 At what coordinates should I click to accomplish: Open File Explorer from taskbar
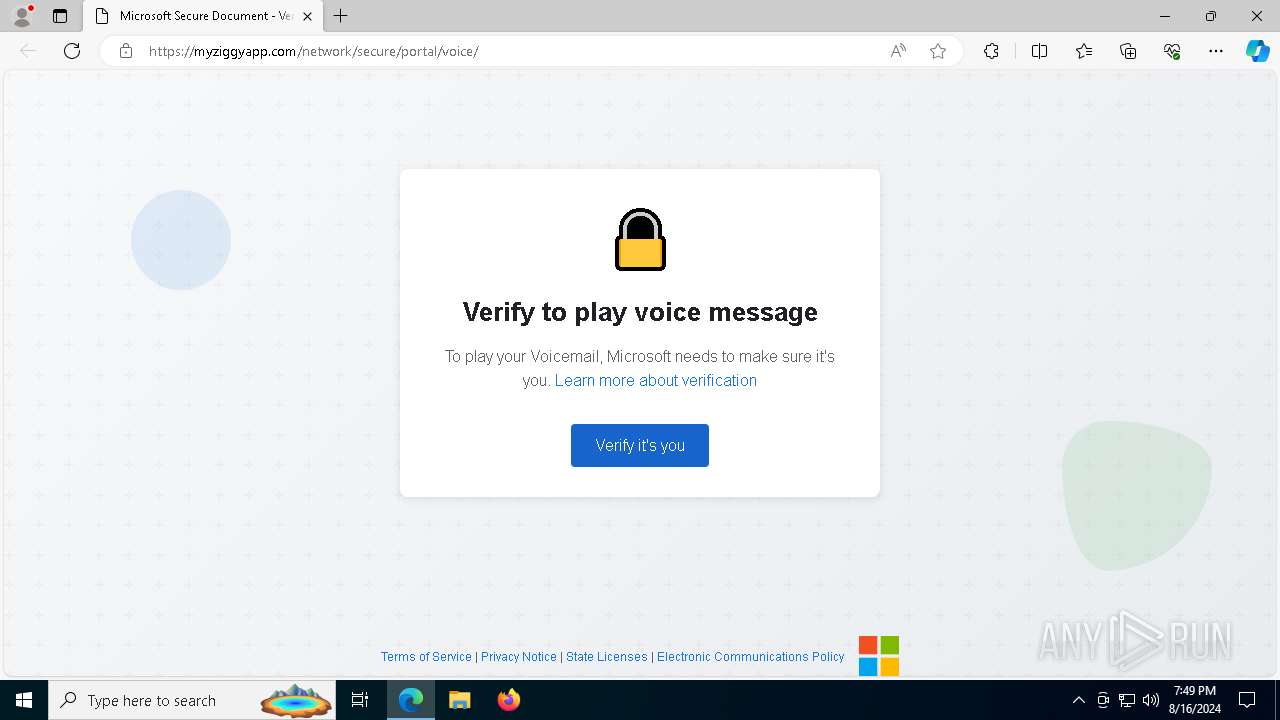click(460, 700)
